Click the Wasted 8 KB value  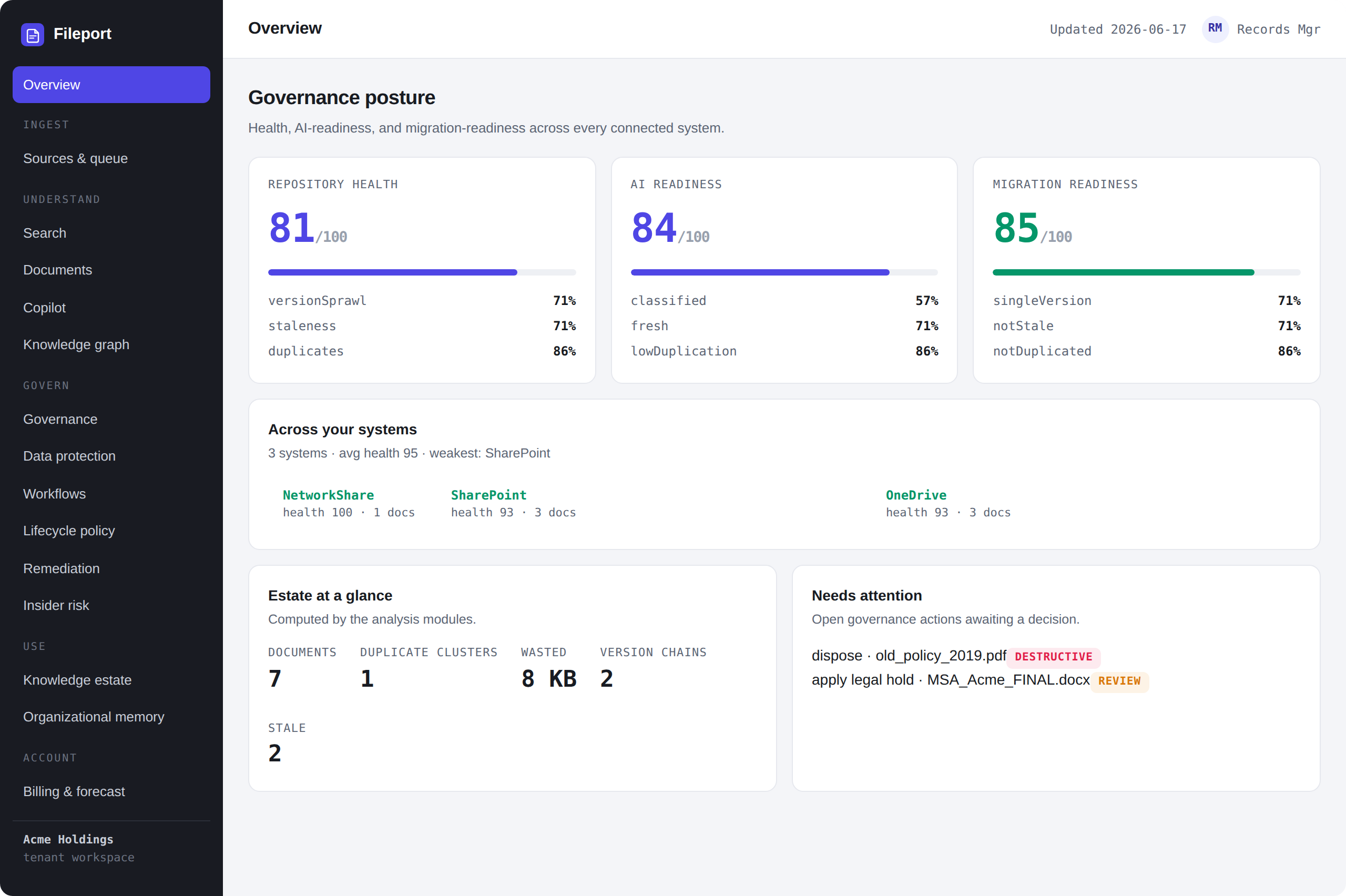pos(549,679)
